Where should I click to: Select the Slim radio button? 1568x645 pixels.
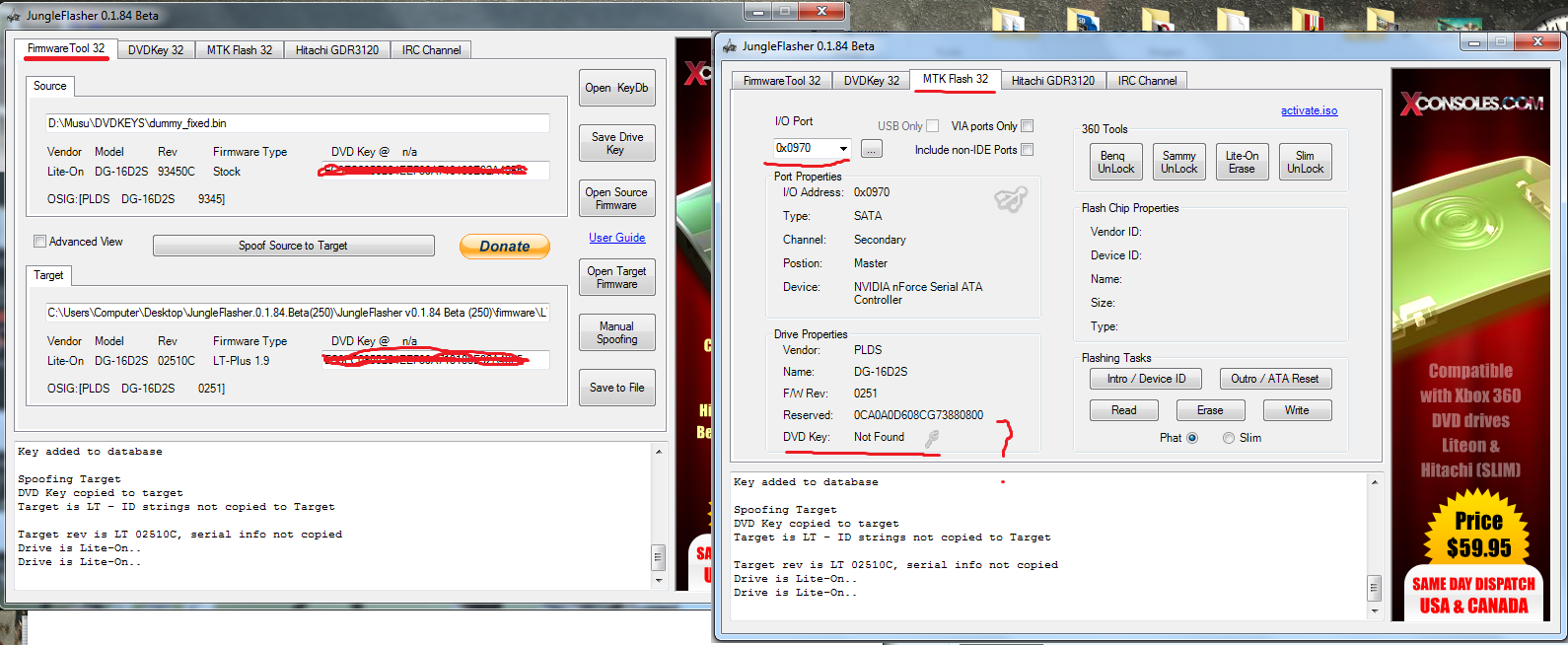pyautogui.click(x=1229, y=438)
